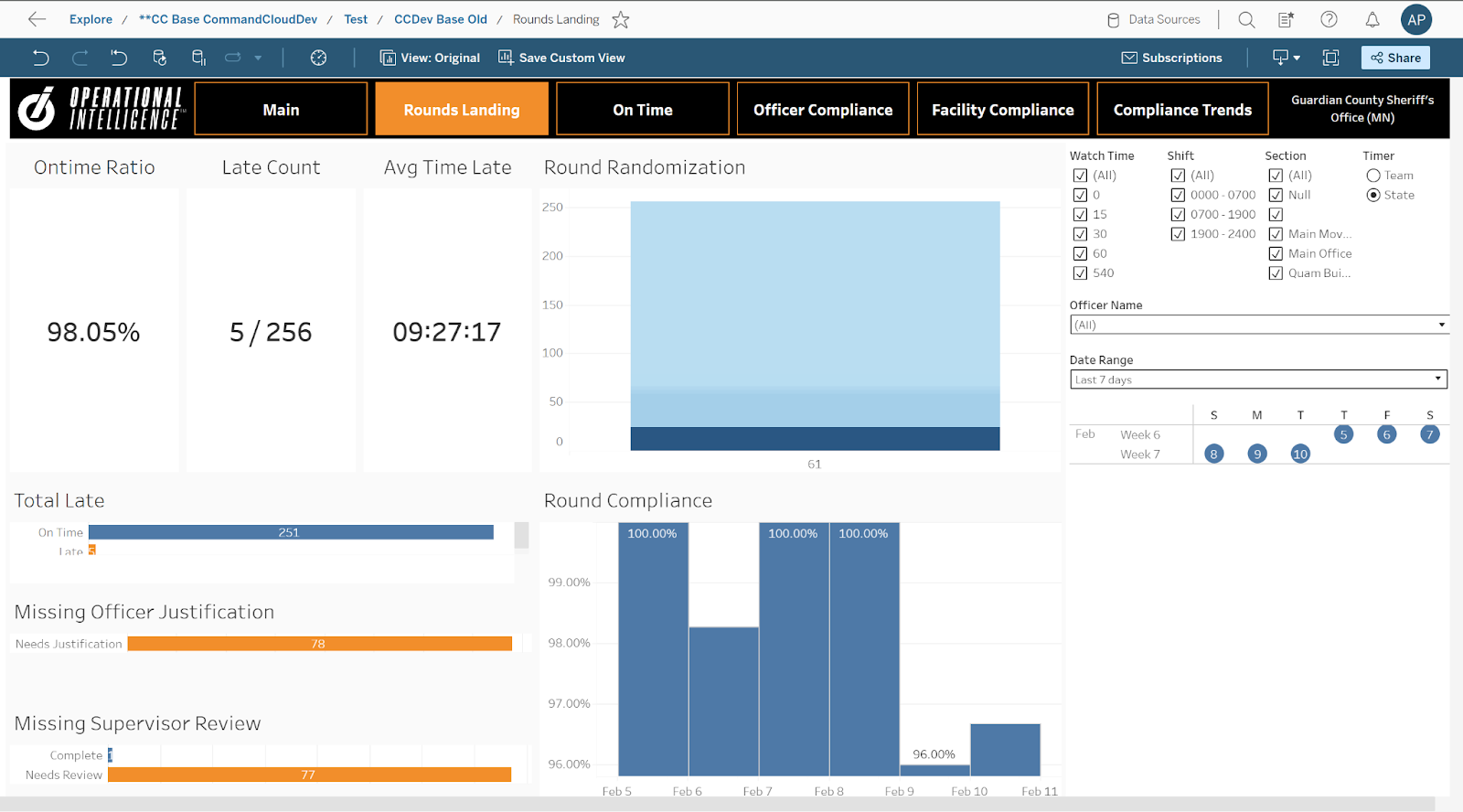Screen dimensions: 1463x812
Task: Pause auto updates icon
Action: pos(198,58)
